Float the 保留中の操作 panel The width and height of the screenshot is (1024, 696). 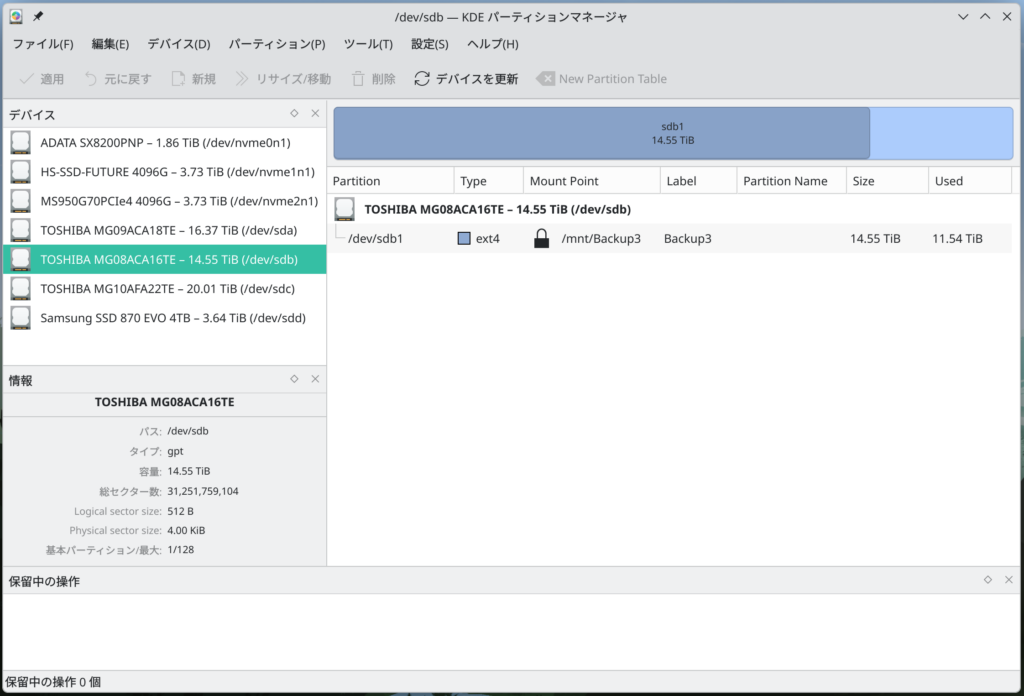coord(987,579)
